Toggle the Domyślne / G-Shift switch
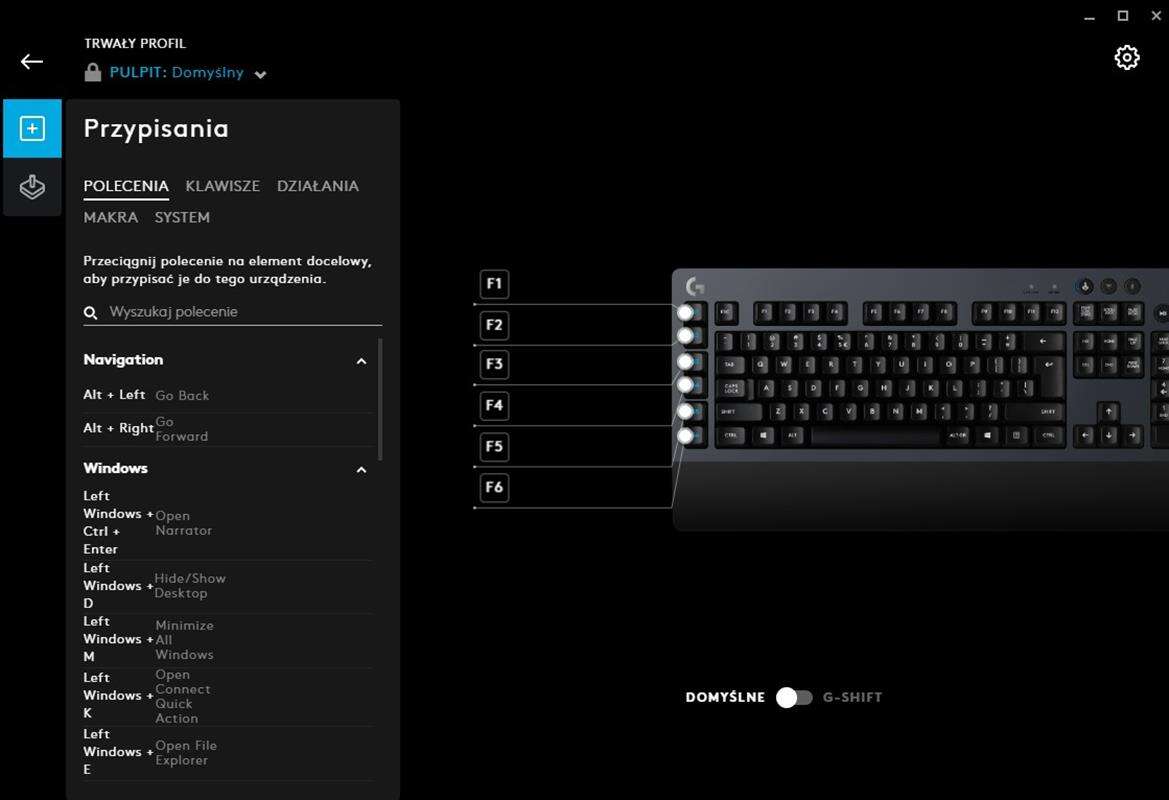Screen dimensions: 1169x800 (794, 697)
